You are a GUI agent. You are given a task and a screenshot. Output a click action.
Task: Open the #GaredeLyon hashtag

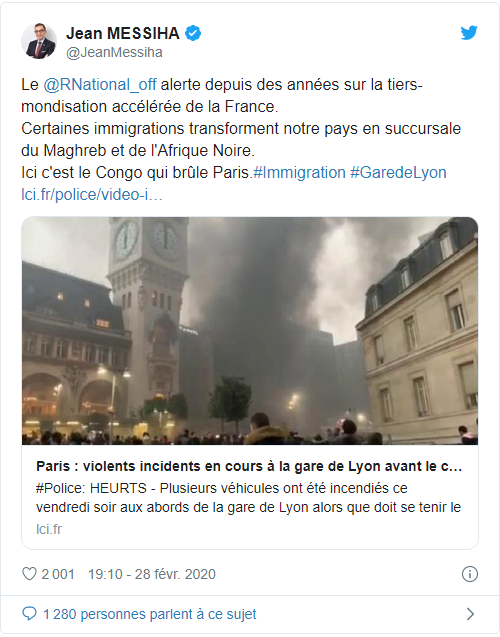[398, 173]
